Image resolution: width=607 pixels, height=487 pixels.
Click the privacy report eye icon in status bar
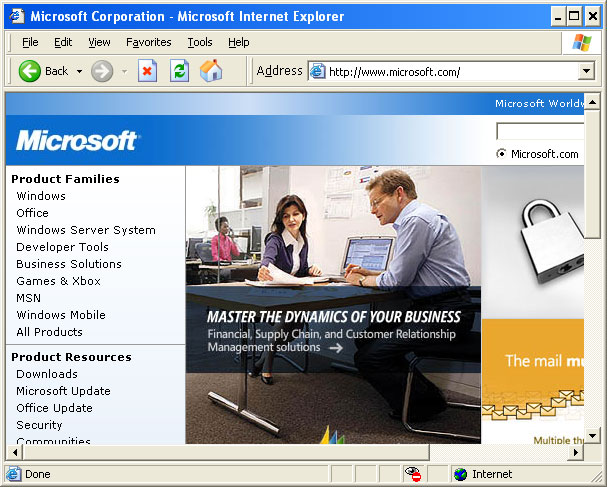pyautogui.click(x=413, y=474)
